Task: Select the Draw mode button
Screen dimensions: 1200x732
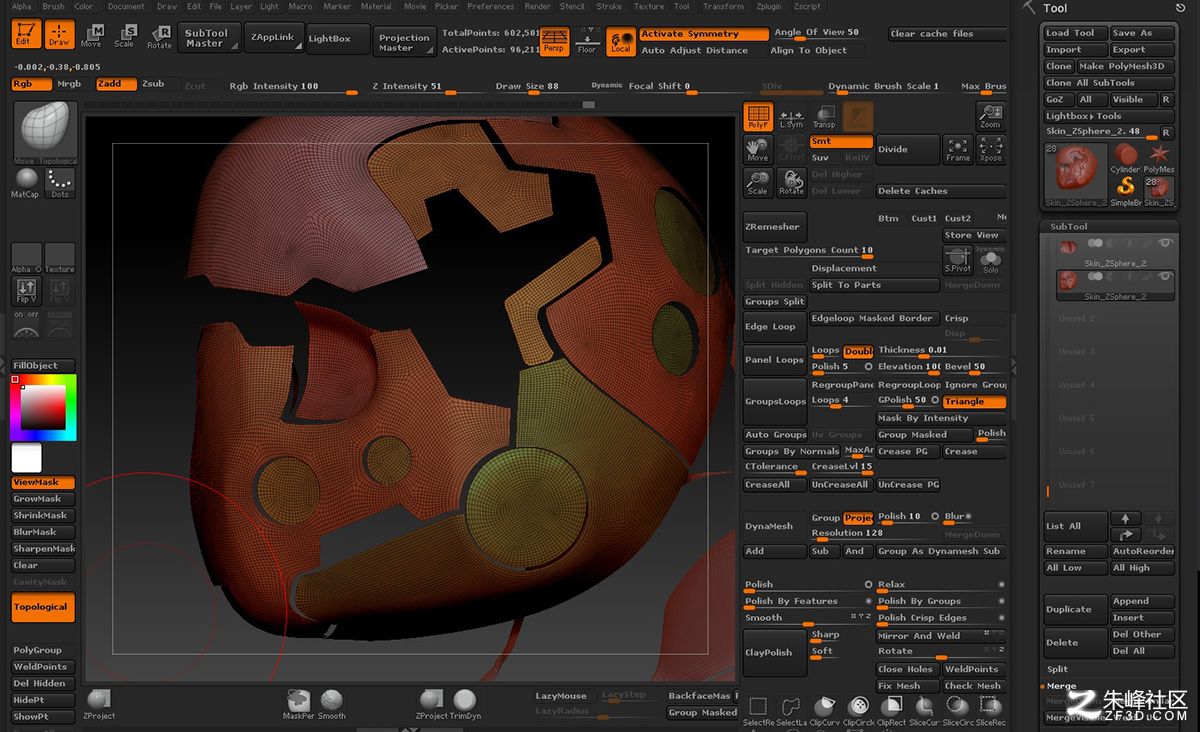Action: click(x=59, y=35)
